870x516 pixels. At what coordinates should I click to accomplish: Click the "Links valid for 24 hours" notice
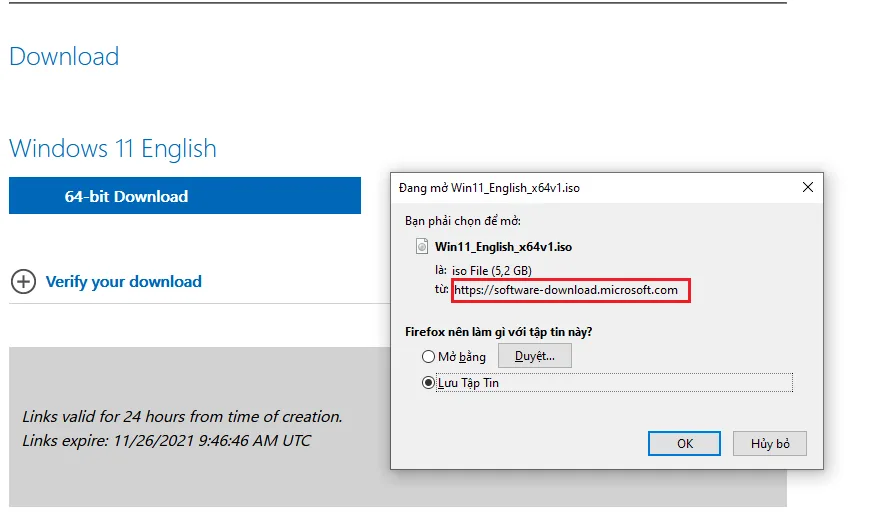click(182, 416)
